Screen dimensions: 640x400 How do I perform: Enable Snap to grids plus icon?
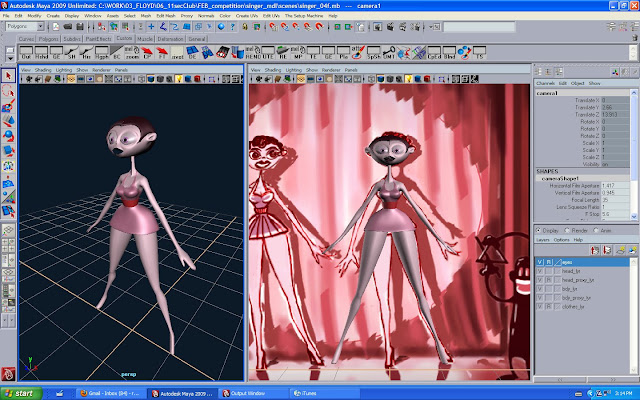pos(151,27)
